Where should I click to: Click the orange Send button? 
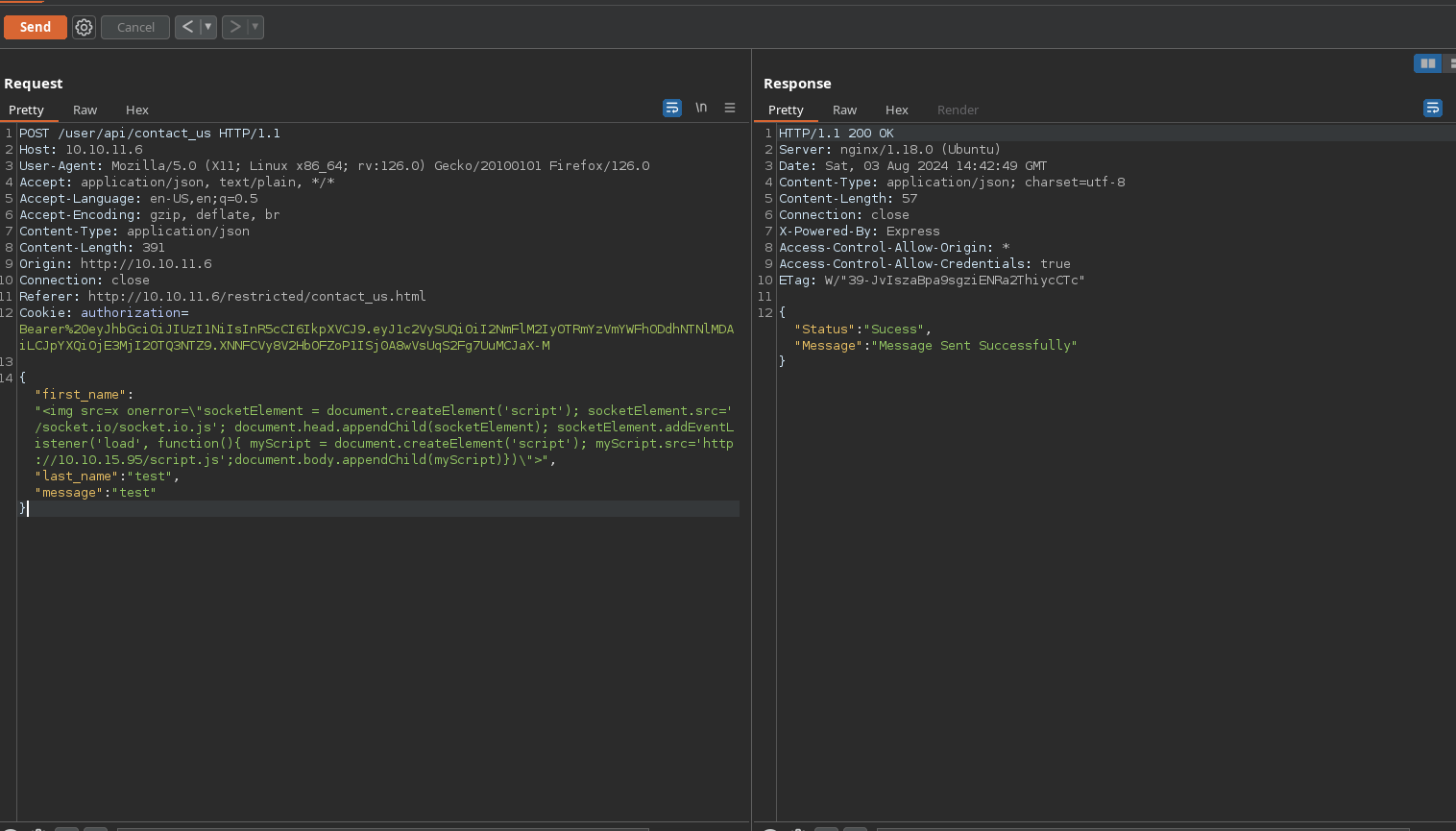click(x=36, y=27)
